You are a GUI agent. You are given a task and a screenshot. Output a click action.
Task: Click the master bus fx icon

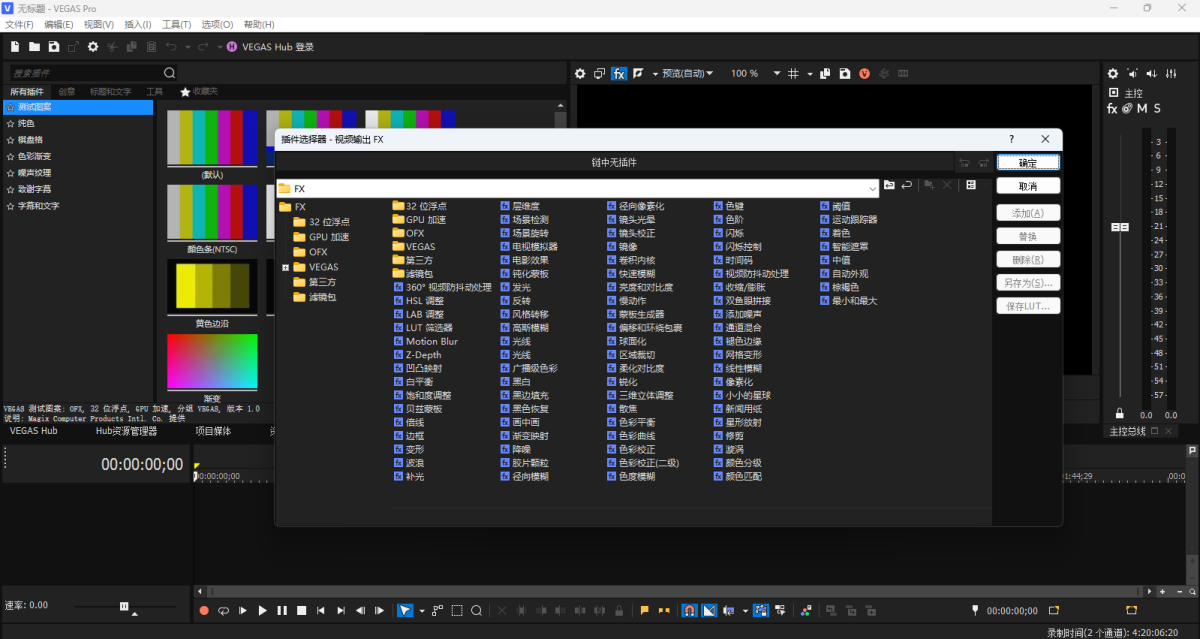click(x=1112, y=108)
